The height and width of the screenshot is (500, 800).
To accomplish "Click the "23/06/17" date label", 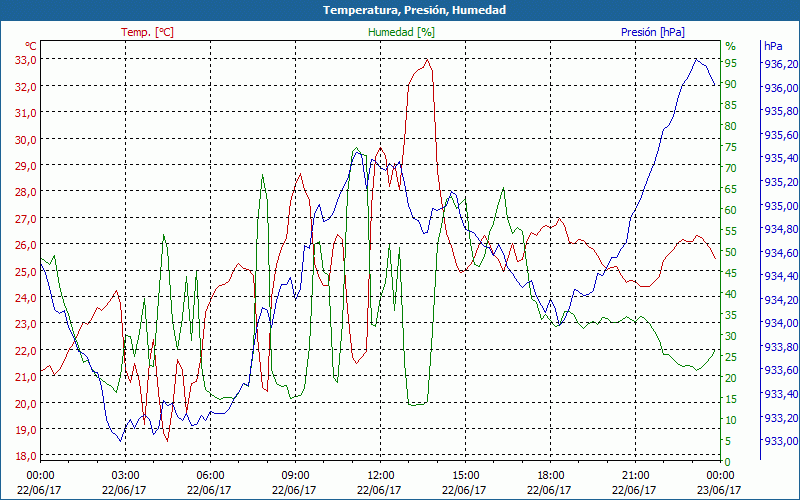I will point(719,490).
